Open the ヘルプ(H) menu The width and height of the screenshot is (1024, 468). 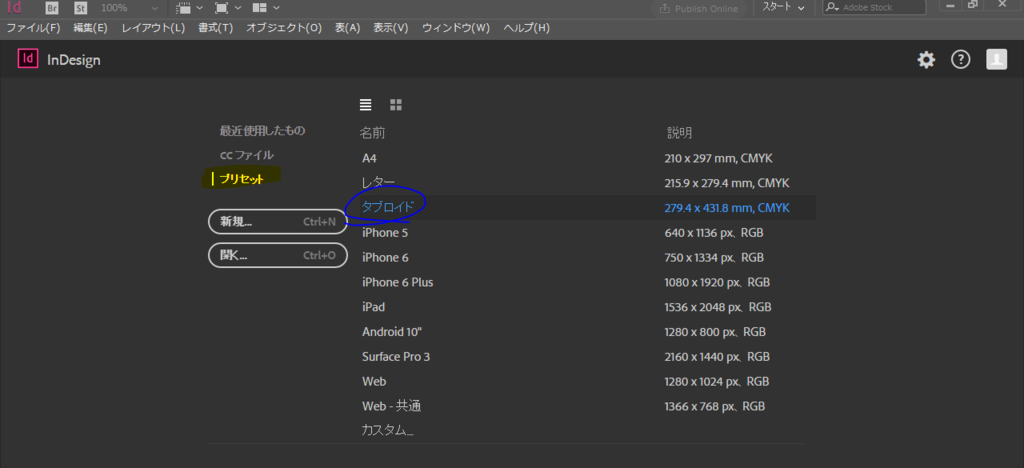click(526, 28)
